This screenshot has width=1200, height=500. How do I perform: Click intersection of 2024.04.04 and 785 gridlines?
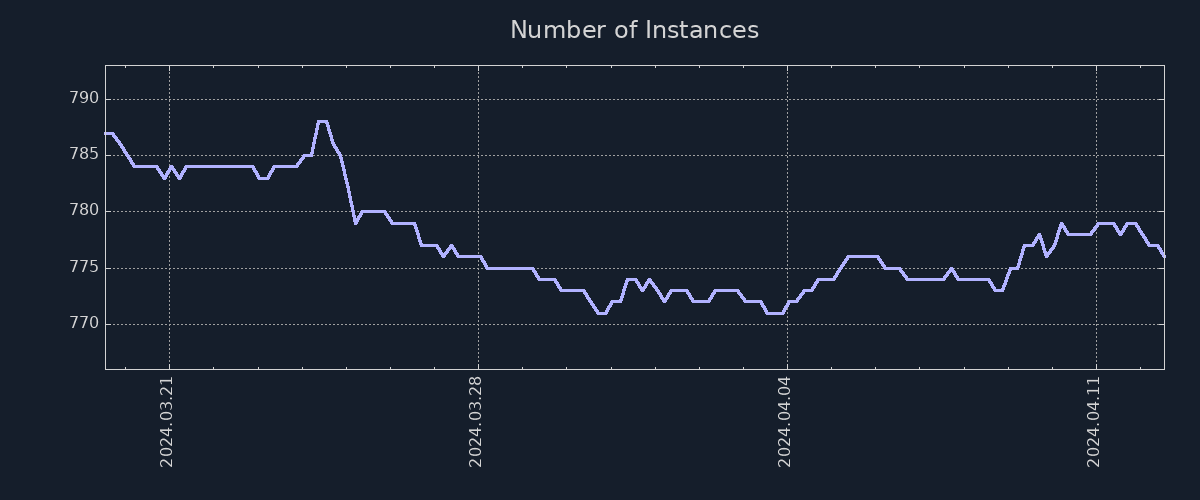(787, 155)
